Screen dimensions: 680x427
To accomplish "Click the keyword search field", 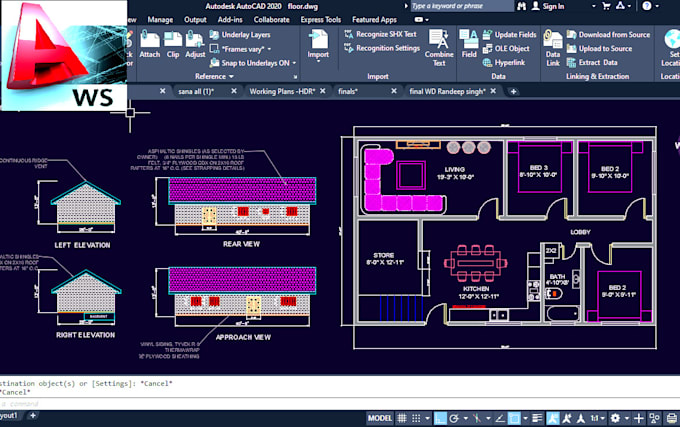I will coord(461,6).
